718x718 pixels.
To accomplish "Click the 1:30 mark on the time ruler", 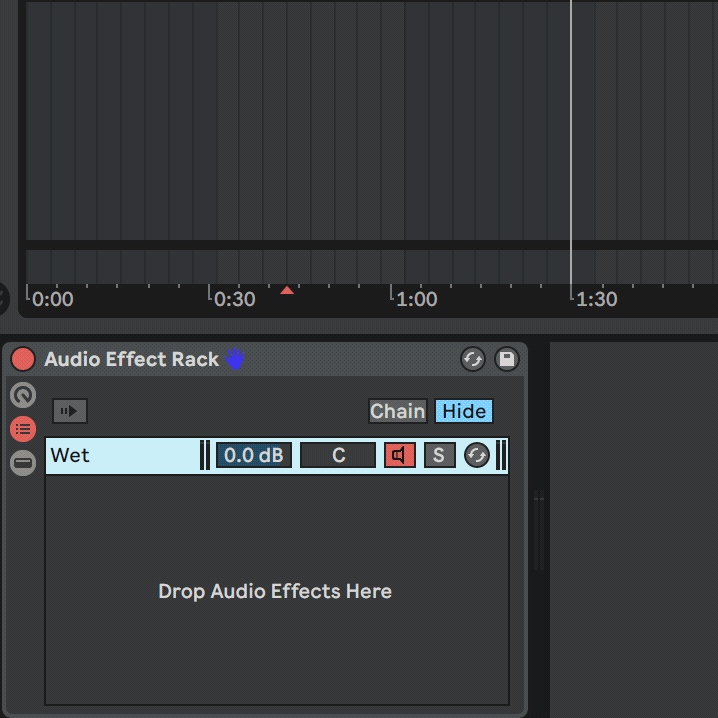I will [595, 298].
